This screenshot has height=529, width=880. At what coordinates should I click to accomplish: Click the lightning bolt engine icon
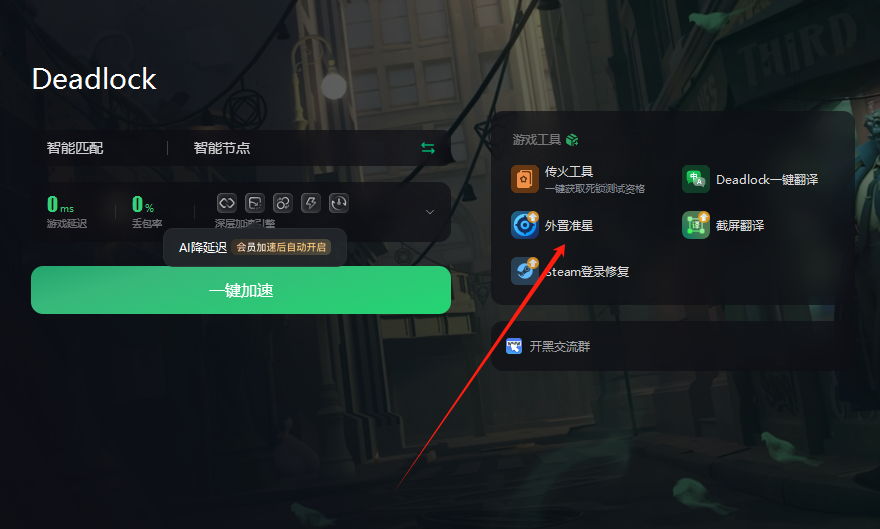311,203
